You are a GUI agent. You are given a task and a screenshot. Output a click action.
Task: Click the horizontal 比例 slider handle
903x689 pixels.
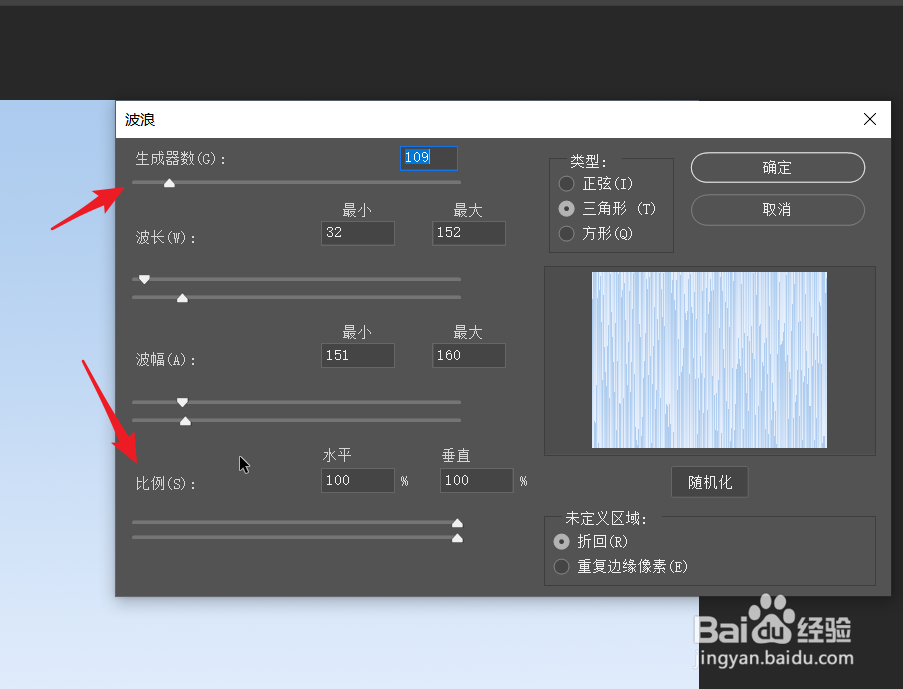coord(457,523)
